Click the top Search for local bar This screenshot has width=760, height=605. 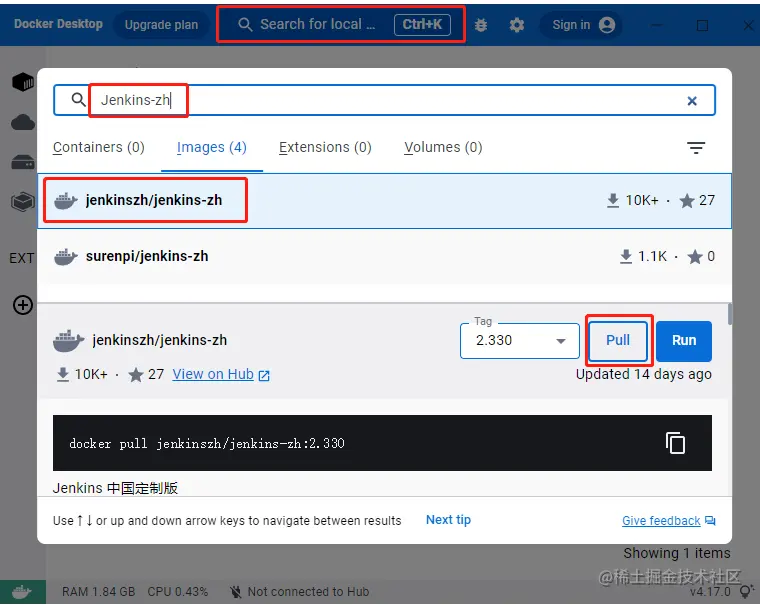(x=341, y=24)
